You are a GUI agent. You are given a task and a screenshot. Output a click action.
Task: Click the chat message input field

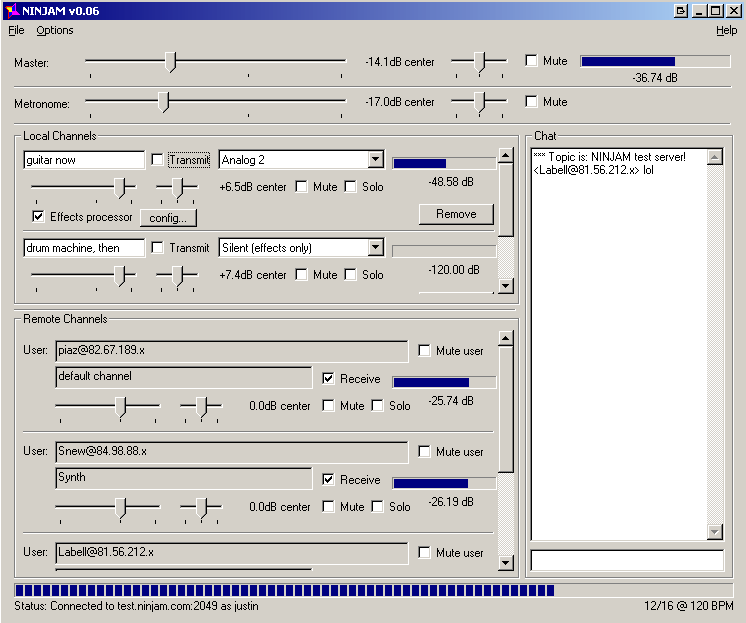click(x=626, y=561)
